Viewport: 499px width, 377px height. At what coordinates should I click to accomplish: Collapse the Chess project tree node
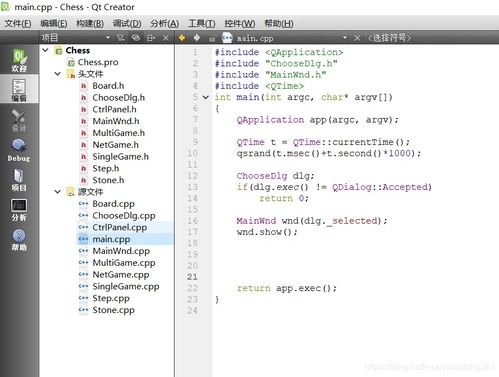(46, 50)
